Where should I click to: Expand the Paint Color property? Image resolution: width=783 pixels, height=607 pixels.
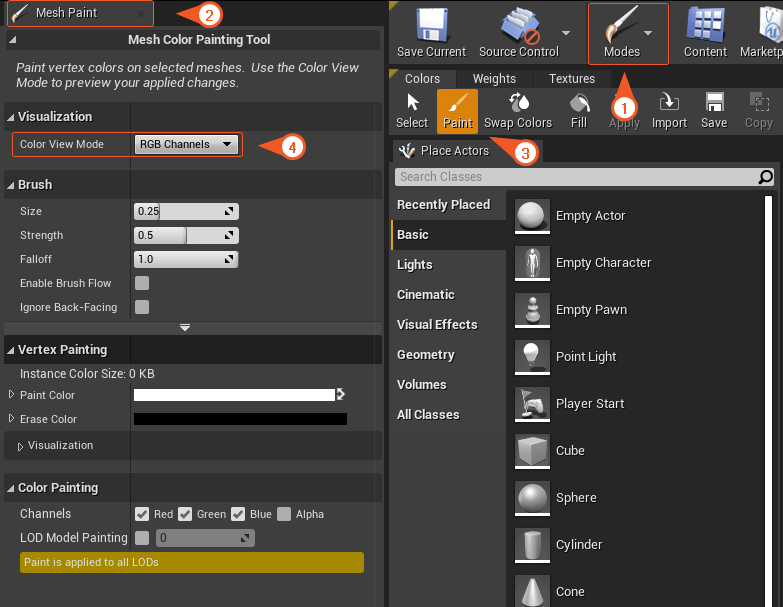[x=12, y=395]
